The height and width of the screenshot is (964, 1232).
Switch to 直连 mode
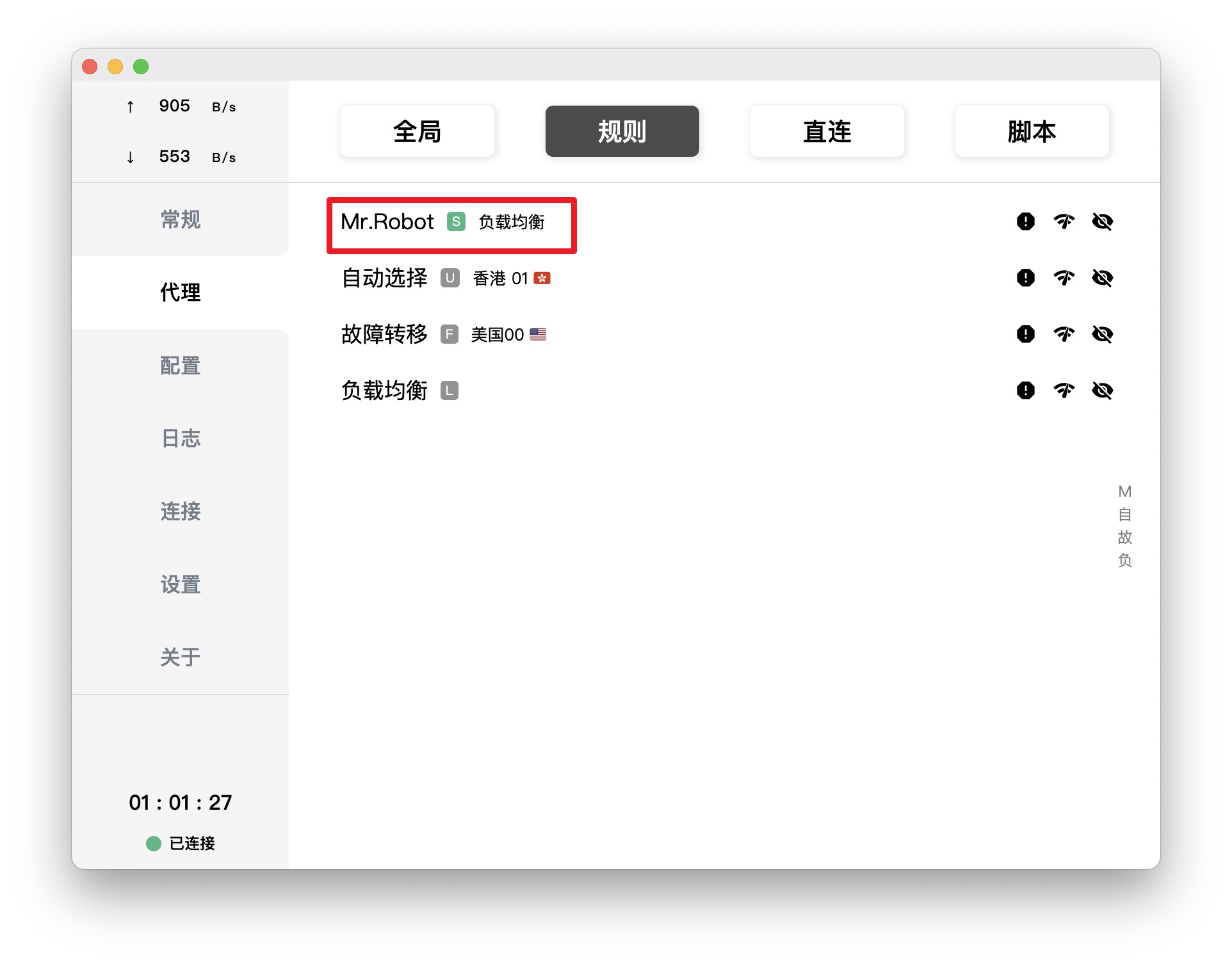click(x=827, y=131)
